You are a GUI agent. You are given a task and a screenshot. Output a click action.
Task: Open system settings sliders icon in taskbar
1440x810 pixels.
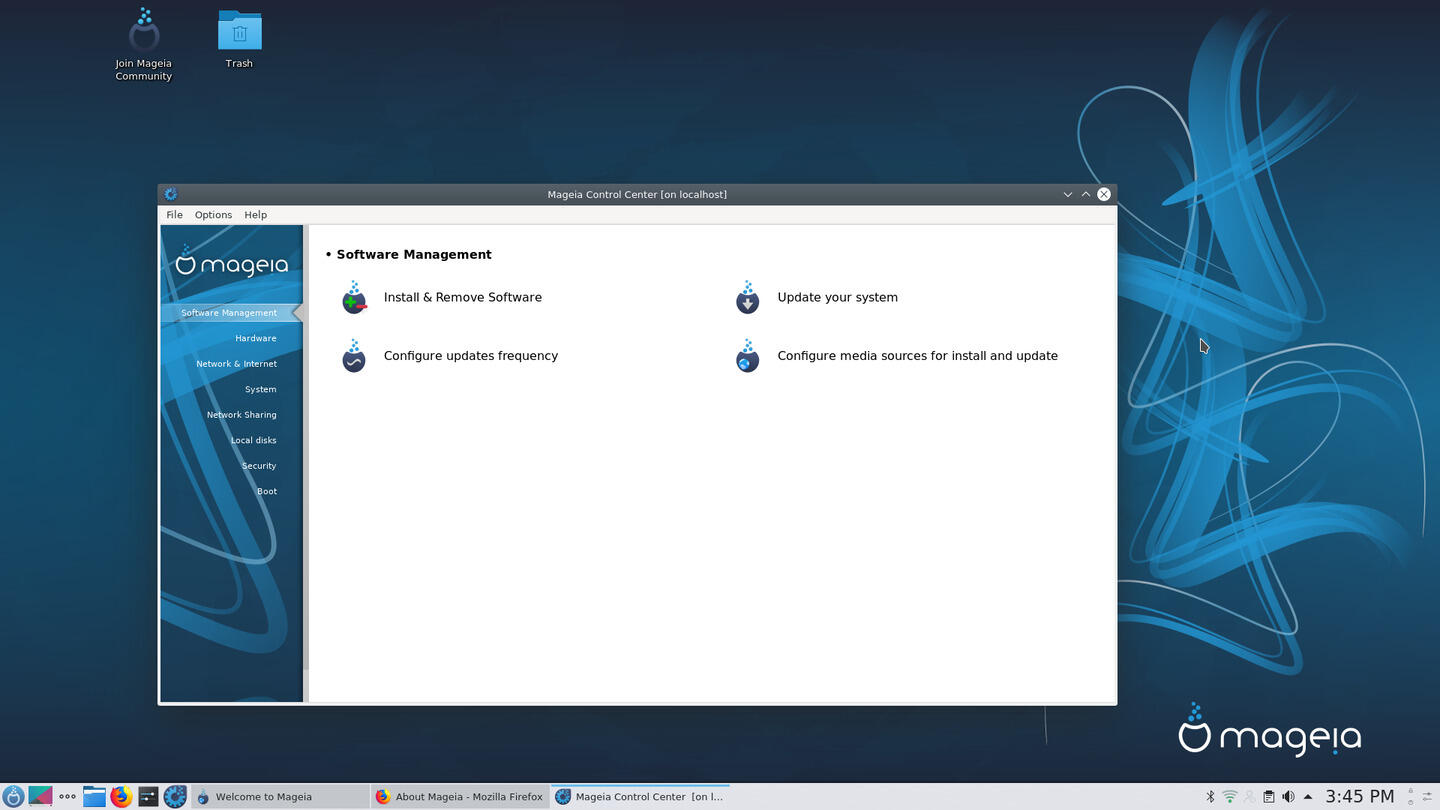pyautogui.click(x=148, y=797)
